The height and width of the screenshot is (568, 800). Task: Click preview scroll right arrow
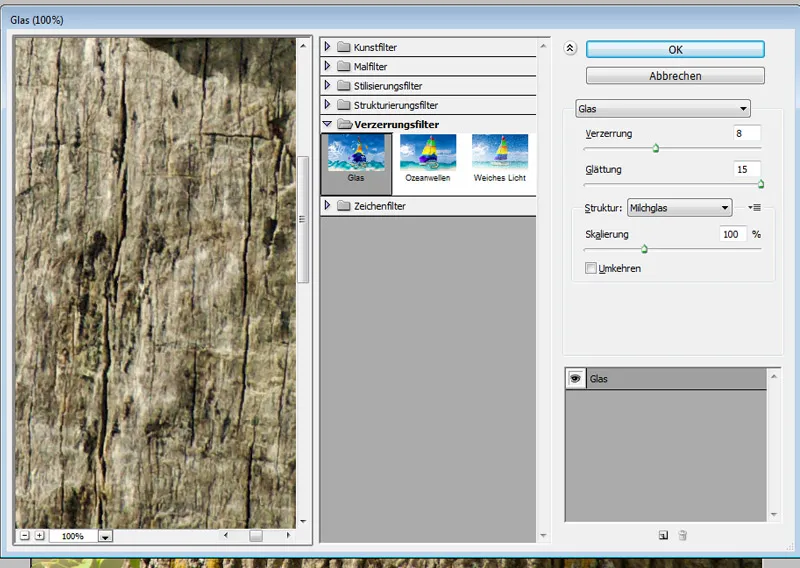288,535
